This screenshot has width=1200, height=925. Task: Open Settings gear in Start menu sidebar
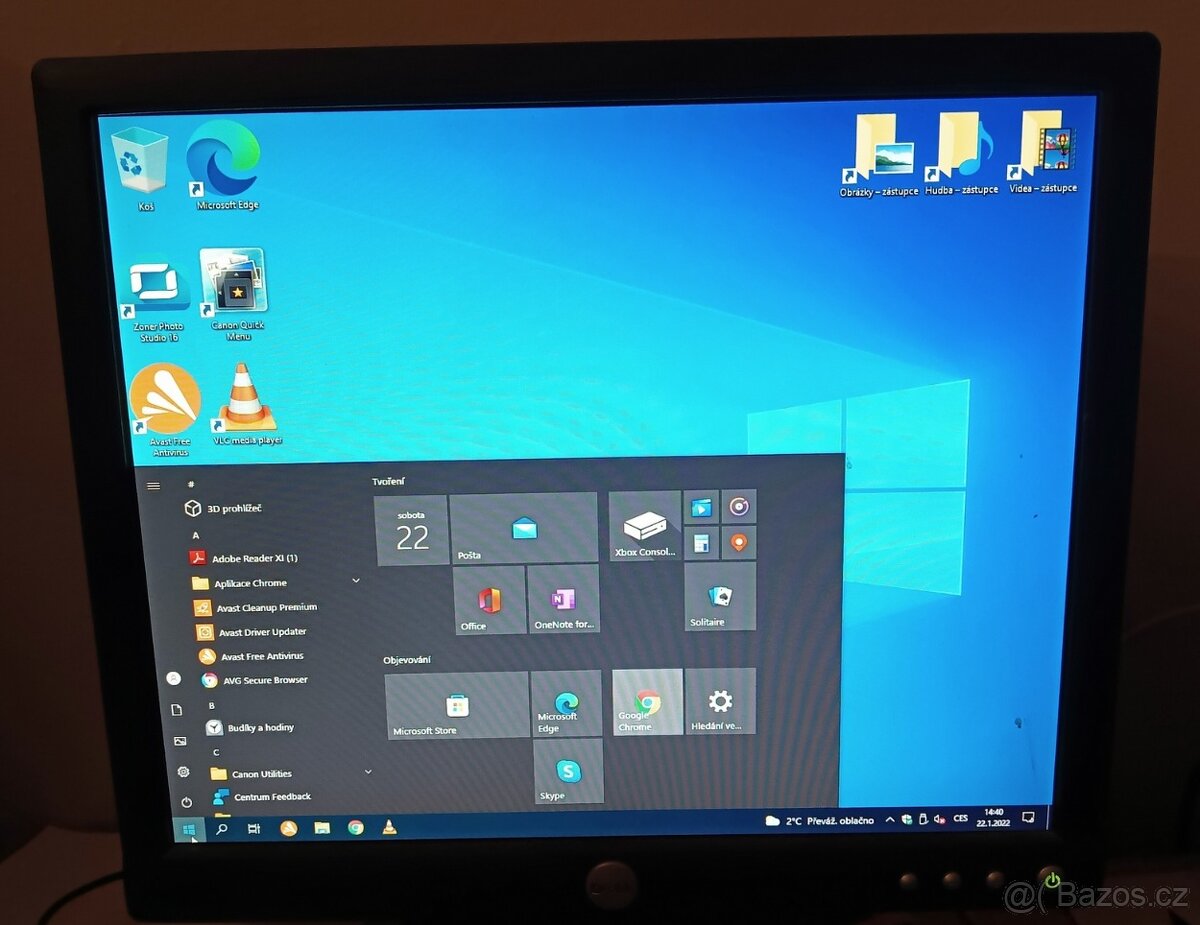(183, 771)
